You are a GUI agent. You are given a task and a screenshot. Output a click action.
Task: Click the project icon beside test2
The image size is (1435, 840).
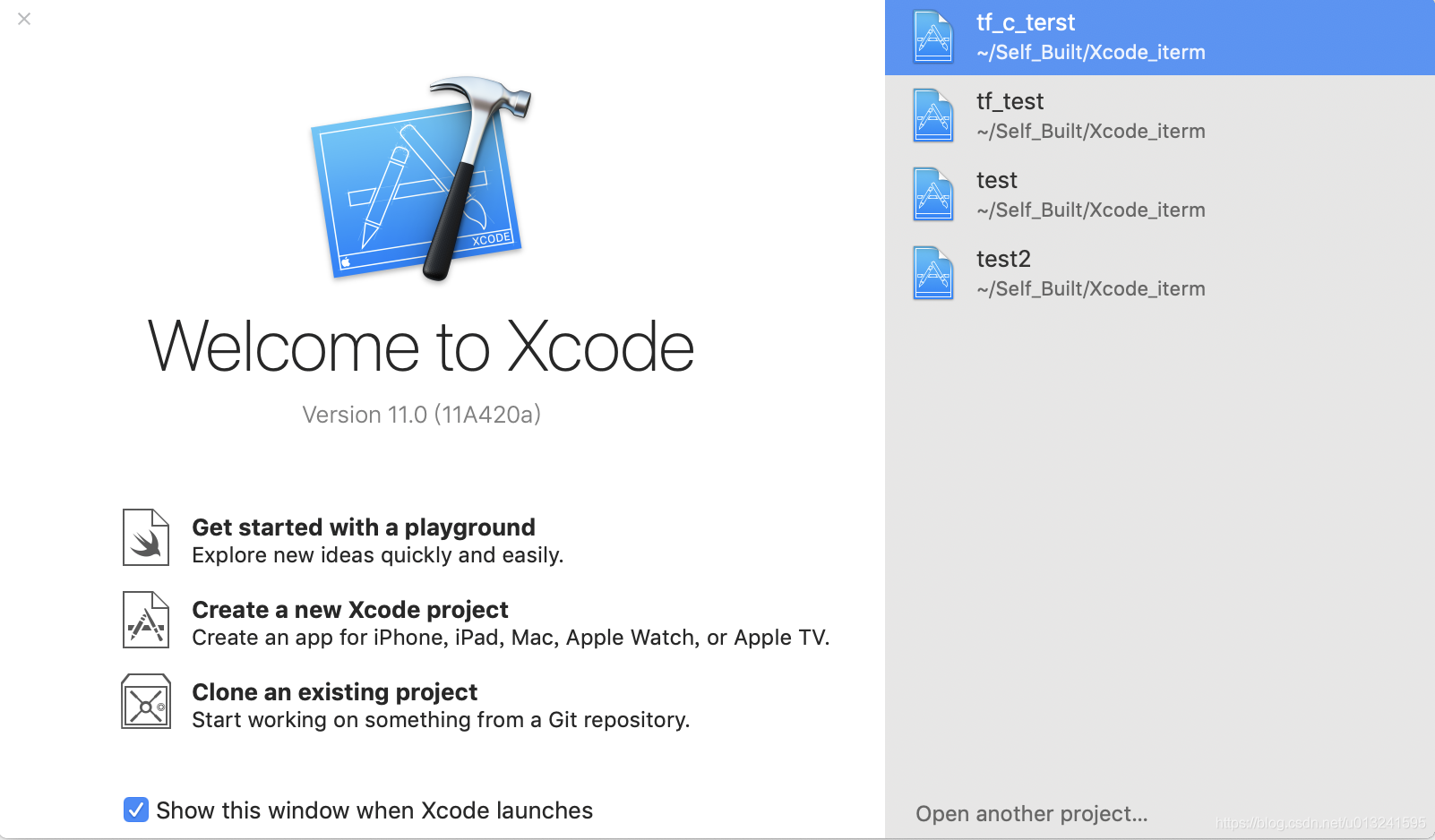pos(932,272)
